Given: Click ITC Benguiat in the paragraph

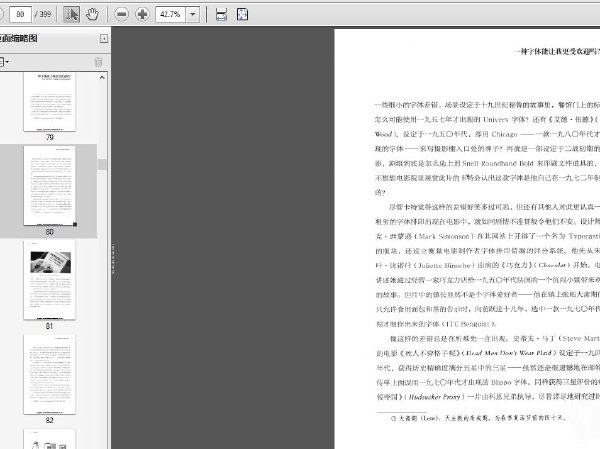Looking at the screenshot, I should [x=468, y=324].
